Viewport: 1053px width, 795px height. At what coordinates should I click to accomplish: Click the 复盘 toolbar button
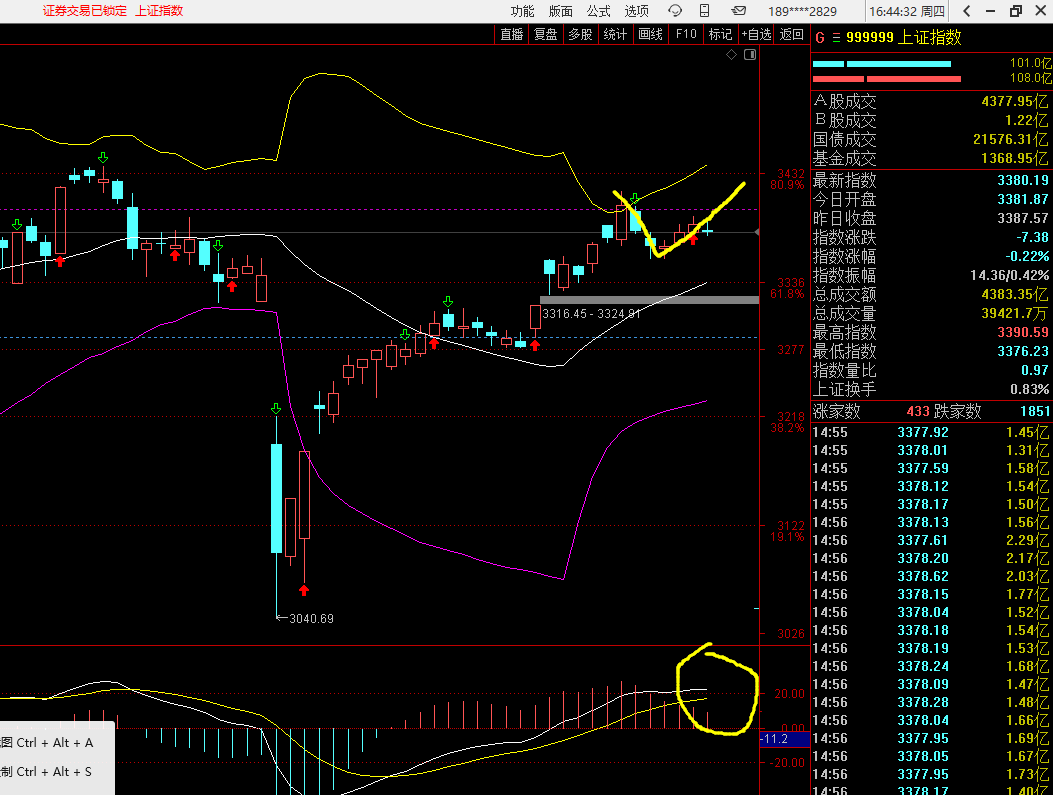pyautogui.click(x=545, y=34)
